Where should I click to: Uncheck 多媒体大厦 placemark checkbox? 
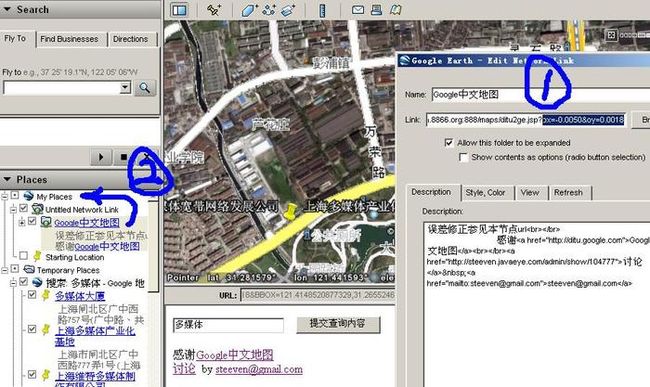[32, 295]
